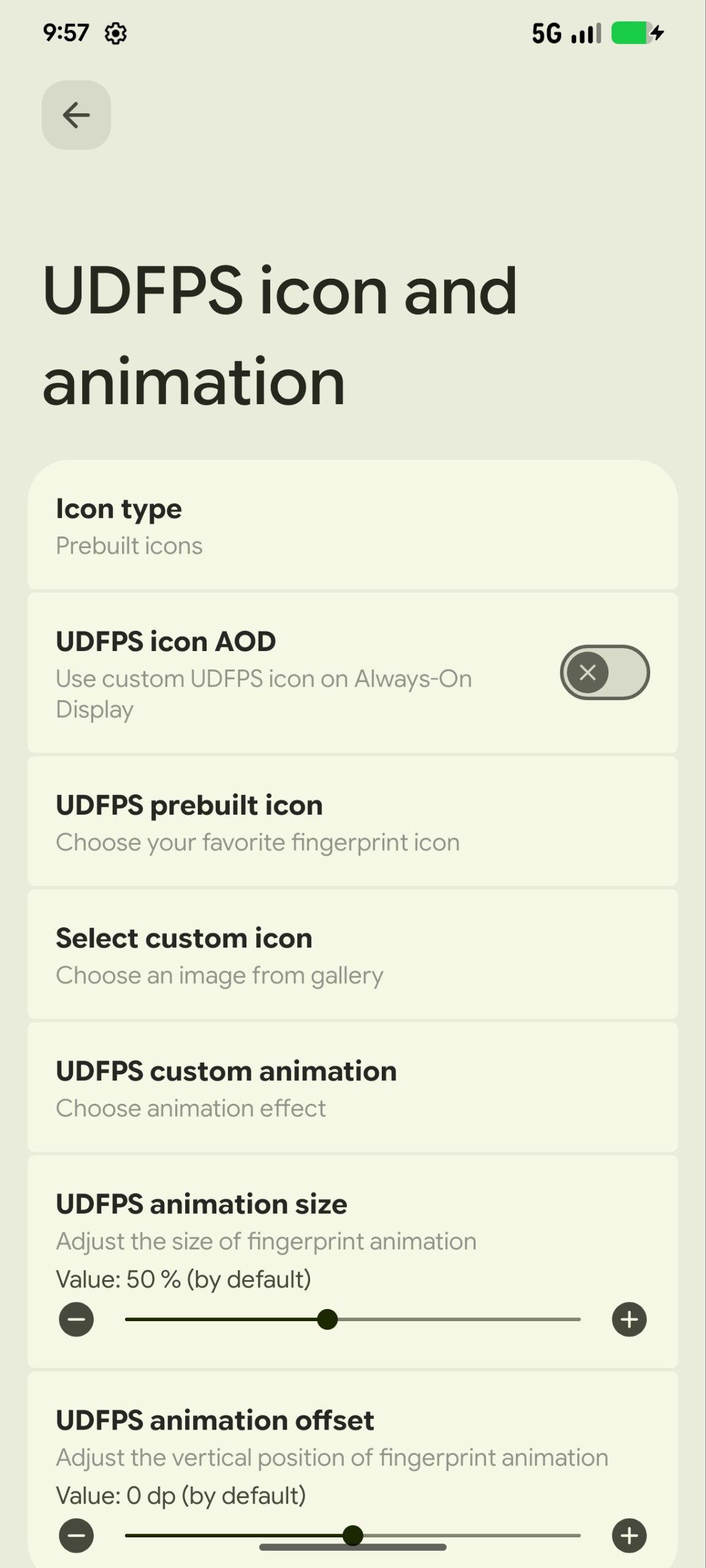Viewport: 706px width, 1568px height.
Task: Tap the 5G signal strength indicator
Action: tap(566, 33)
